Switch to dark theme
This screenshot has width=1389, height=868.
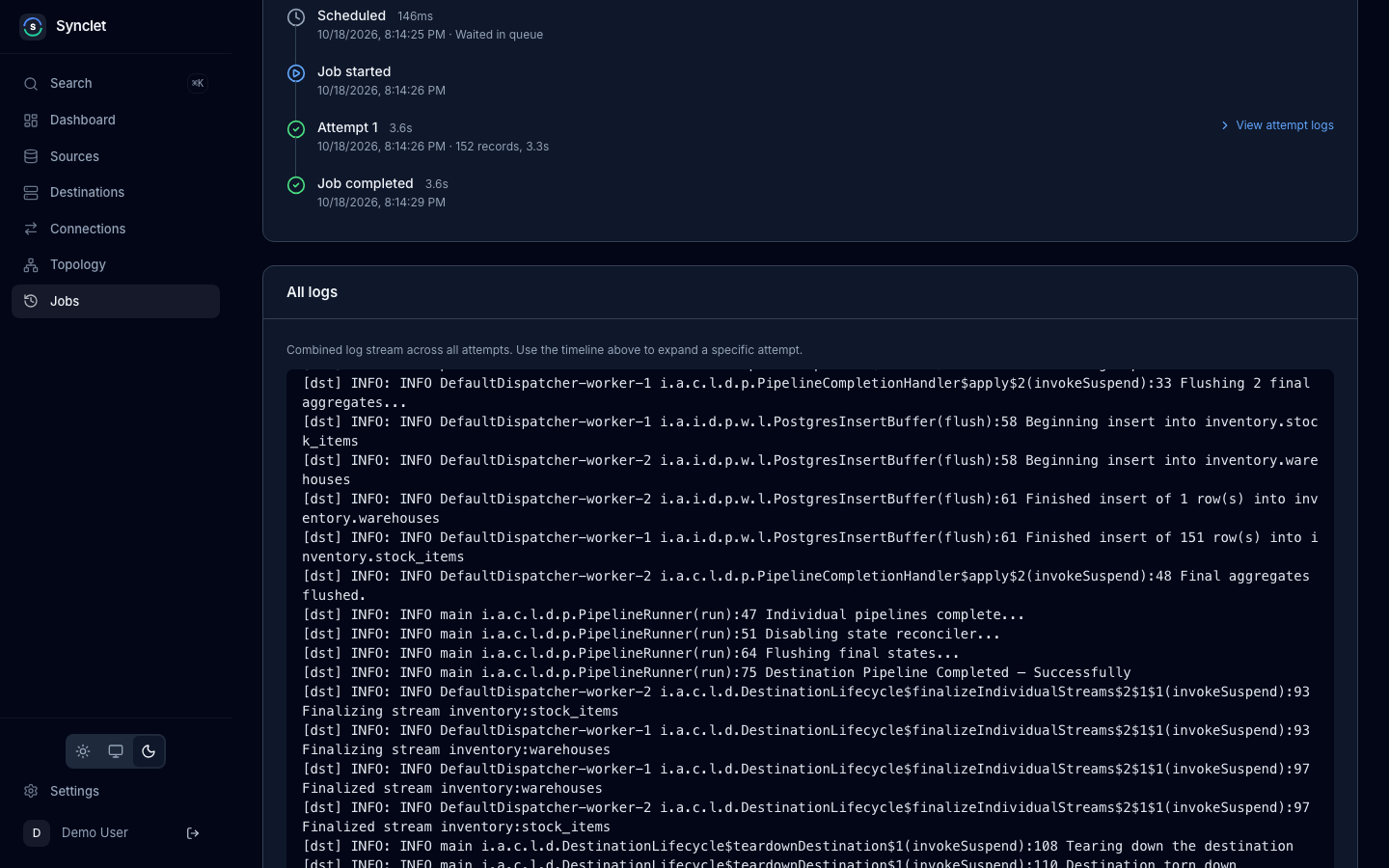click(x=149, y=751)
